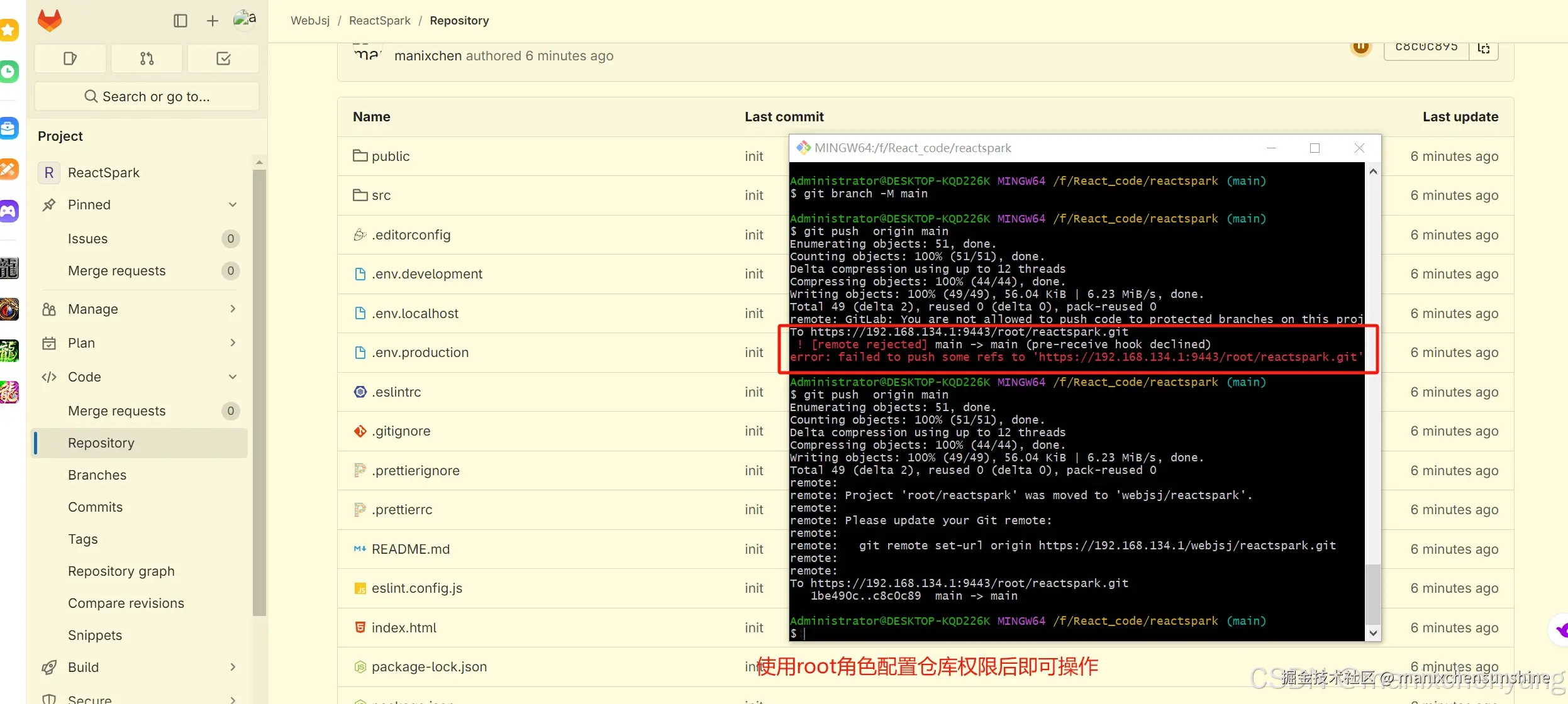
Task: Open merge requests shortcut icon button
Action: point(147,58)
